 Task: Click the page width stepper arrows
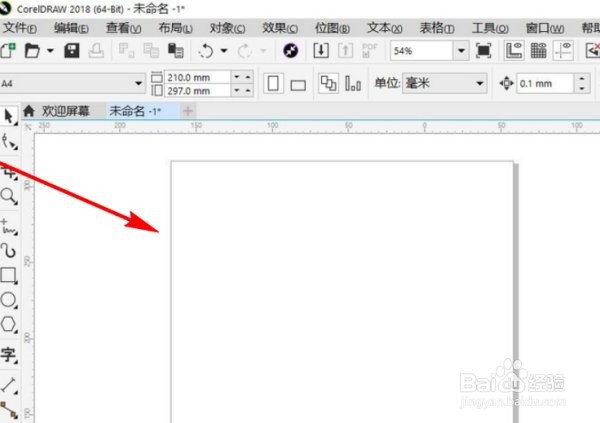coord(242,77)
